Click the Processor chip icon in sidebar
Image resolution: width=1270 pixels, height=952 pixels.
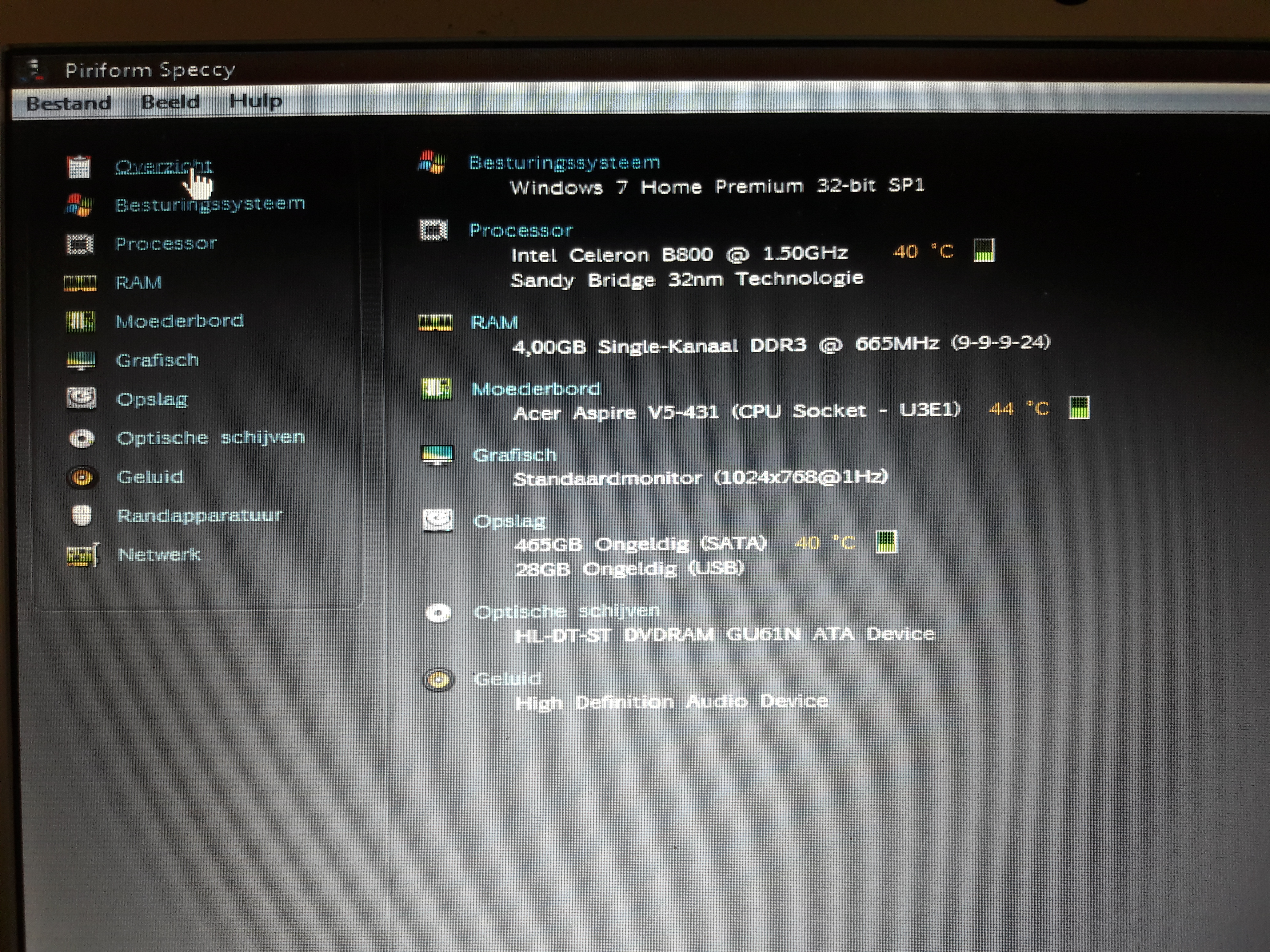[x=79, y=244]
